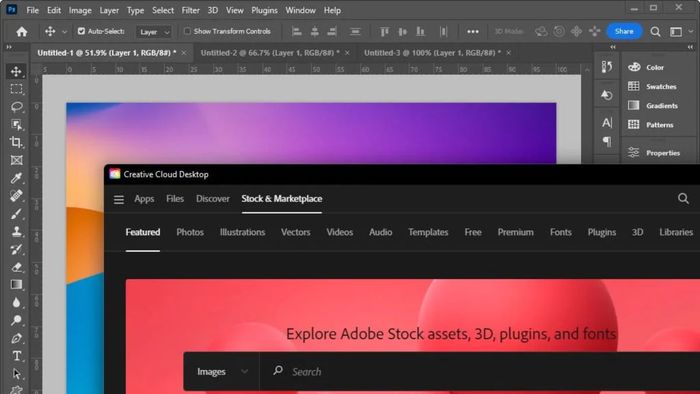Collapse the right panels double arrows
This screenshot has width=700, height=394.
[690, 47]
